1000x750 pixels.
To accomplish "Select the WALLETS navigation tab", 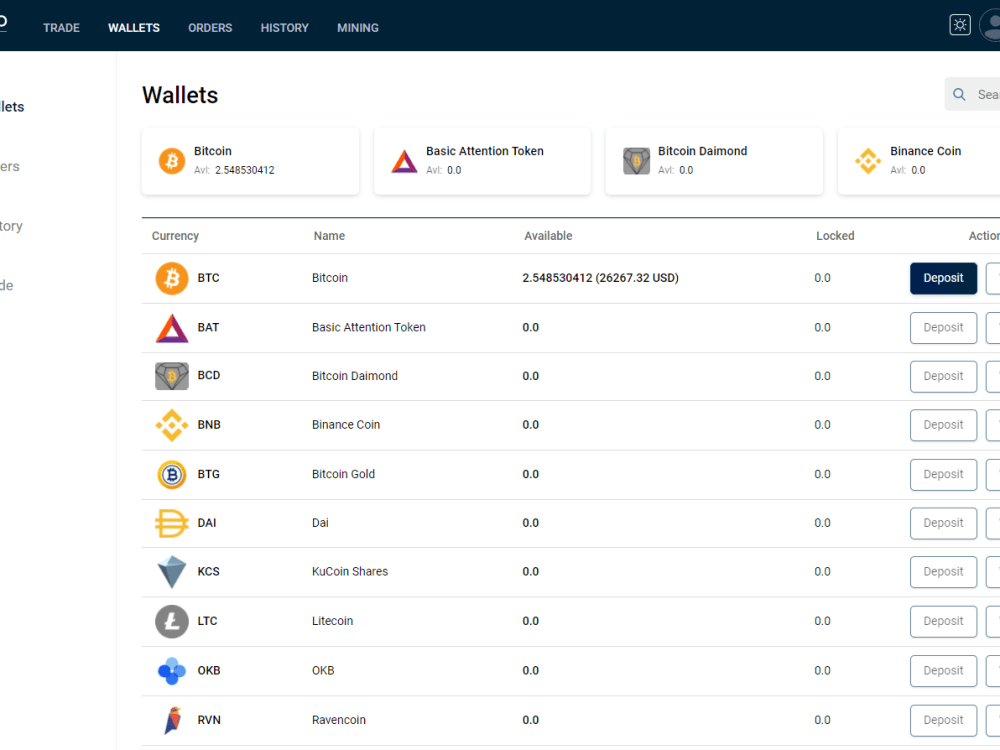I will coord(134,28).
